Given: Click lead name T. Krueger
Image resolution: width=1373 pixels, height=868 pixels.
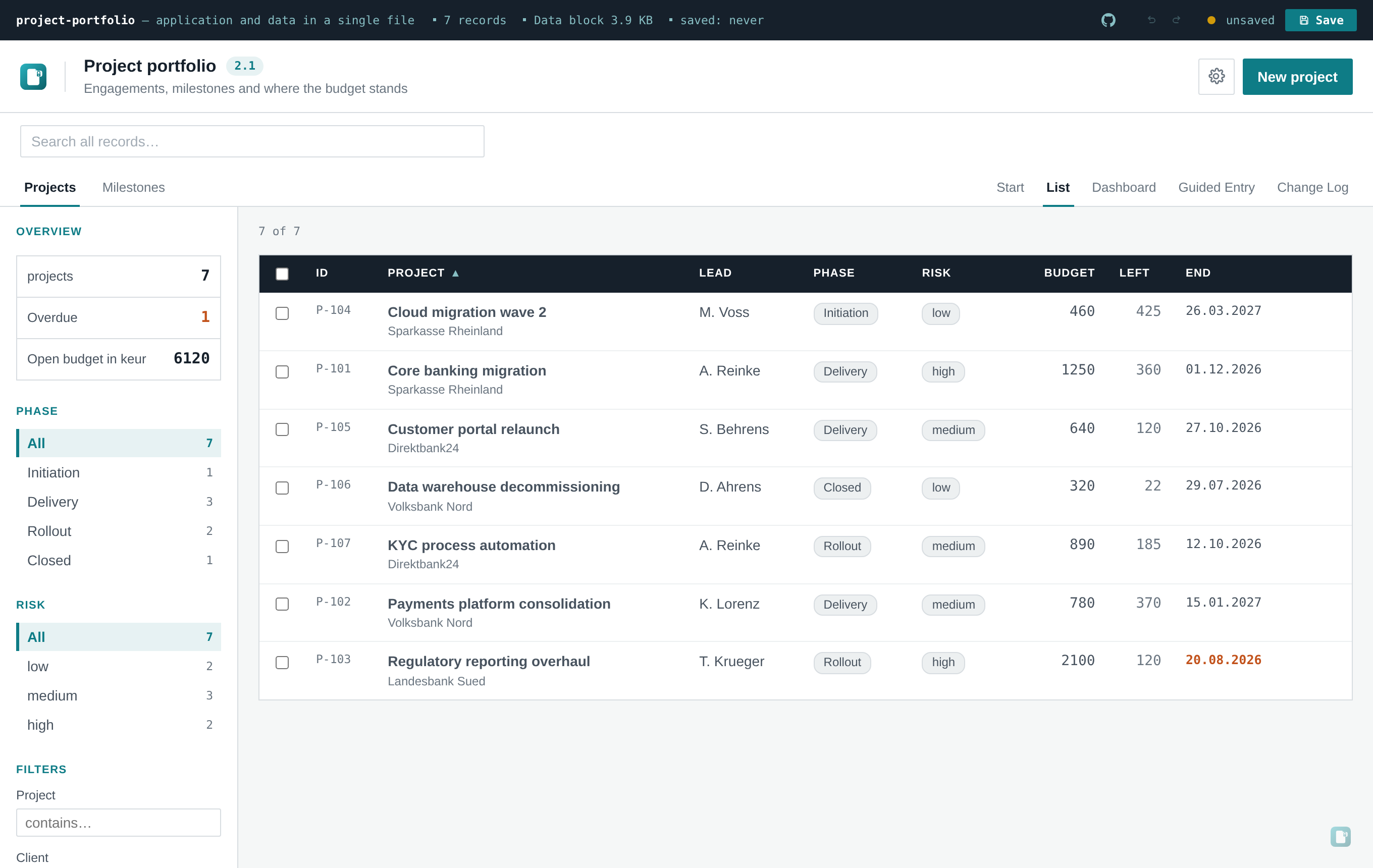Looking at the screenshot, I should (731, 661).
